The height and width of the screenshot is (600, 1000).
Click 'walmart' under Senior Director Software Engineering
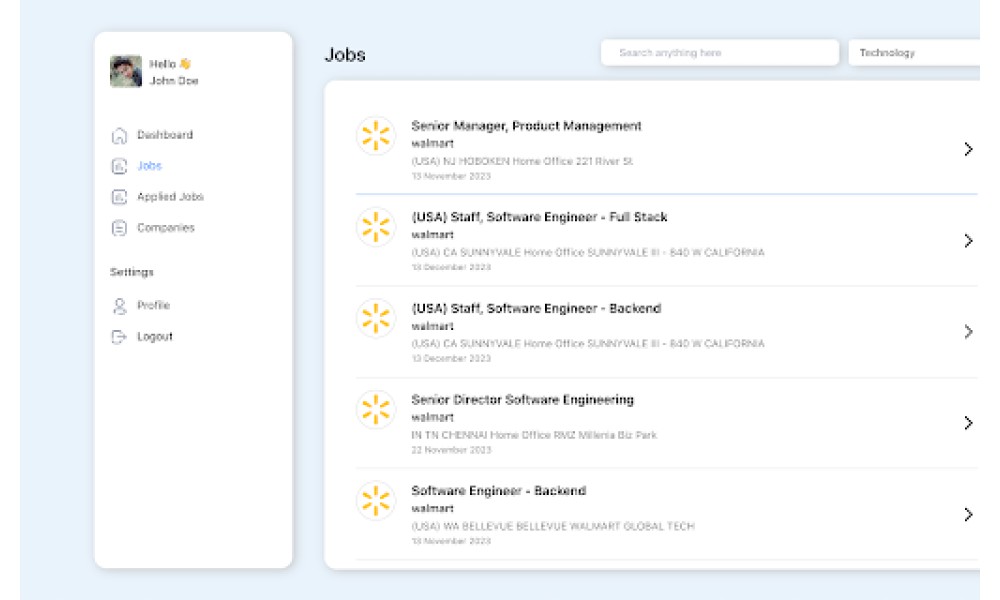(432, 418)
